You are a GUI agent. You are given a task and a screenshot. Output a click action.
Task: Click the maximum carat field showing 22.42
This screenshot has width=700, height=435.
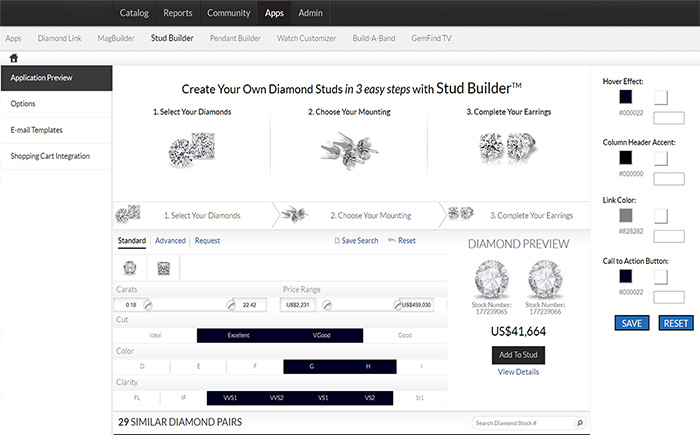250,305
